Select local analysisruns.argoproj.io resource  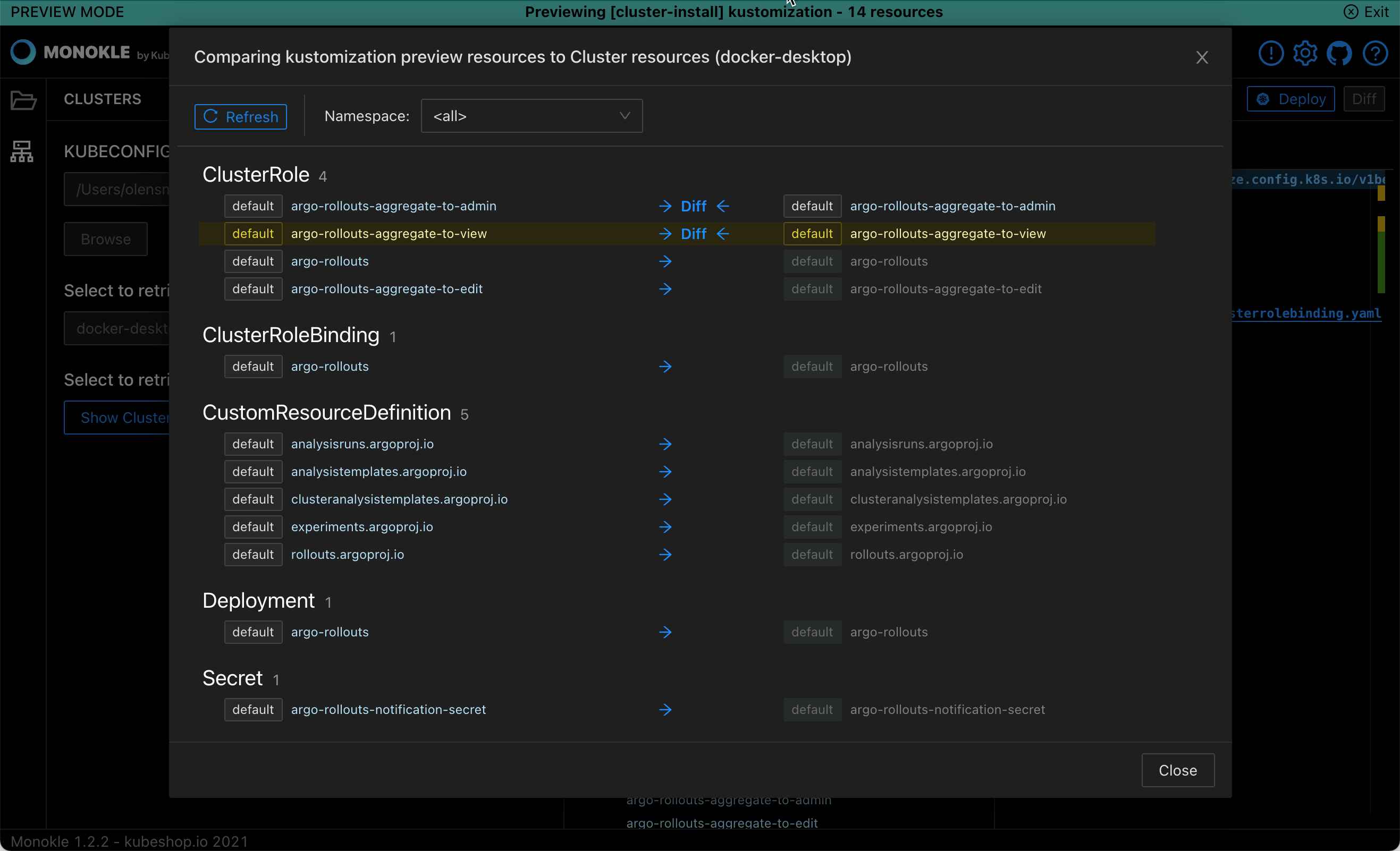pos(362,444)
